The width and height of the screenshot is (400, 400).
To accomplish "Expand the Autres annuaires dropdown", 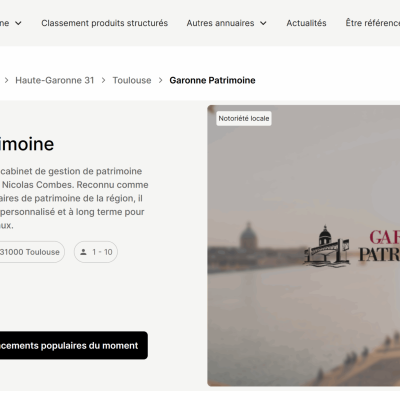I will pos(227,23).
